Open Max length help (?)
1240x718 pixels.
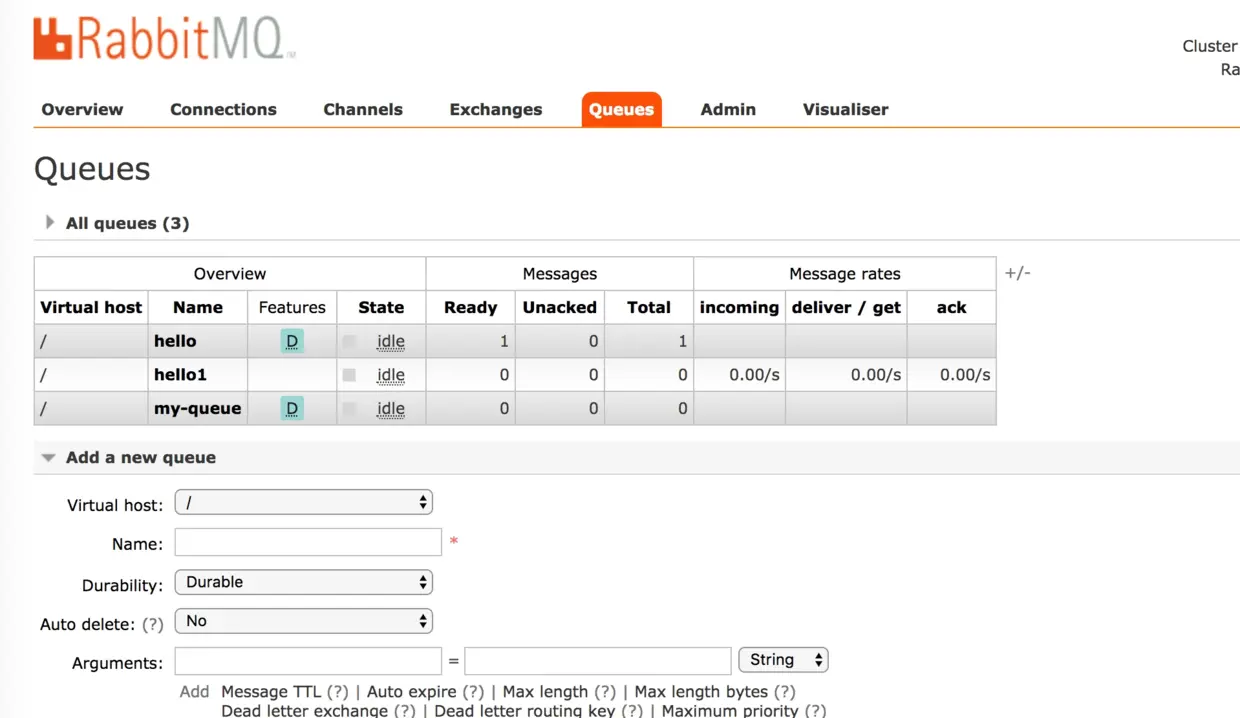605,691
